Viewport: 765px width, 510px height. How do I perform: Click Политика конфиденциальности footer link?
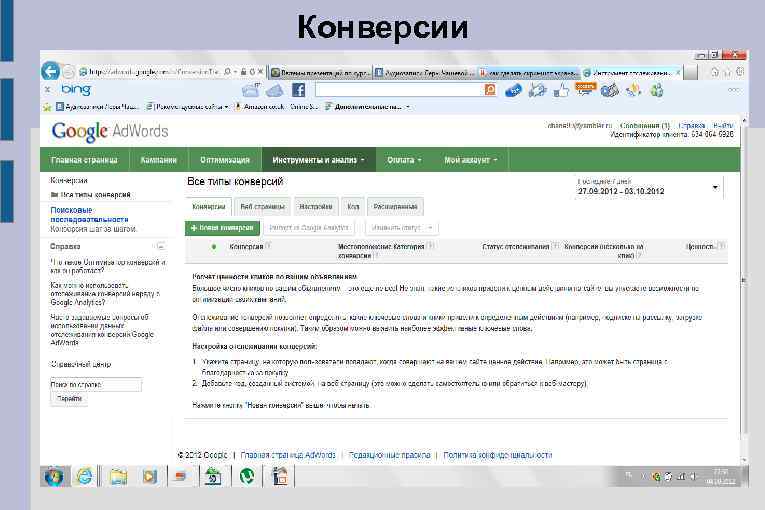(498, 455)
